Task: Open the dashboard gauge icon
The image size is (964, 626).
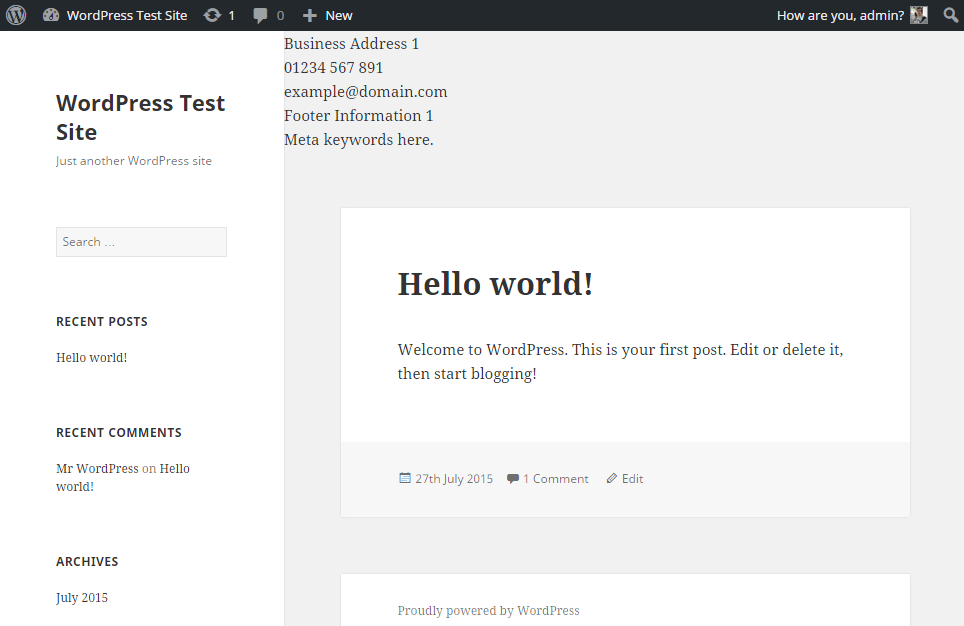Action: [x=51, y=15]
